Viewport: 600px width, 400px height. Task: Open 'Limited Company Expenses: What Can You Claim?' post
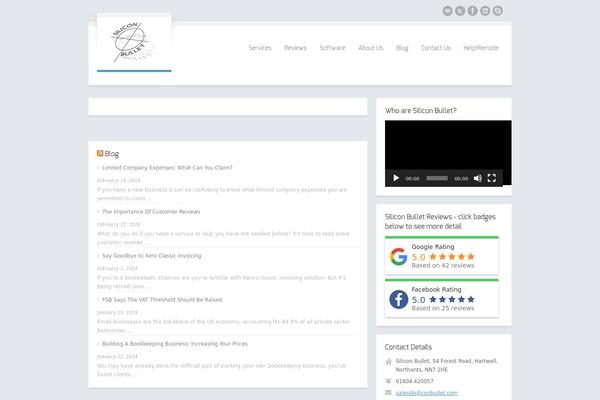click(167, 168)
